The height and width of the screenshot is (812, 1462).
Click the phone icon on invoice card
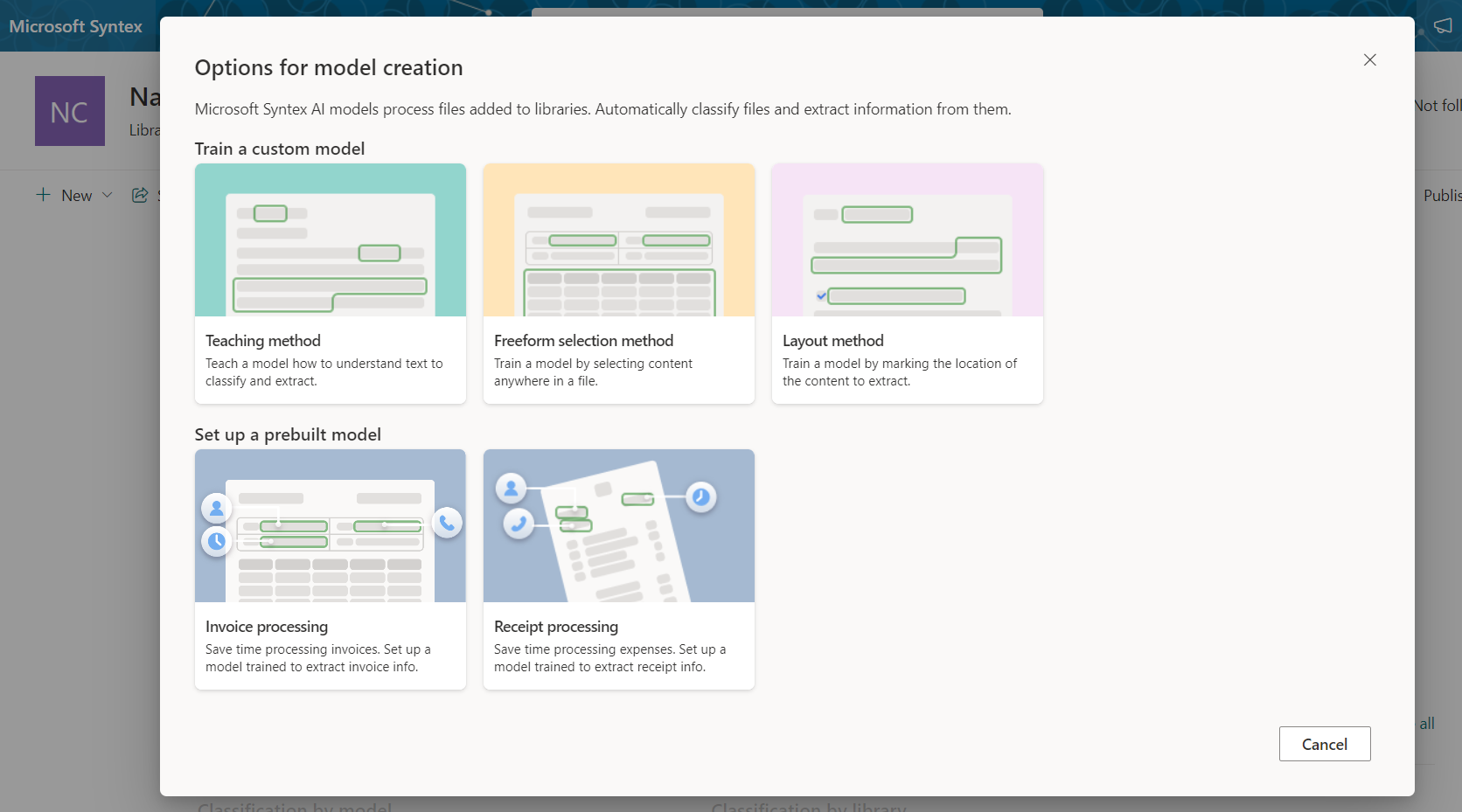pyautogui.click(x=447, y=523)
